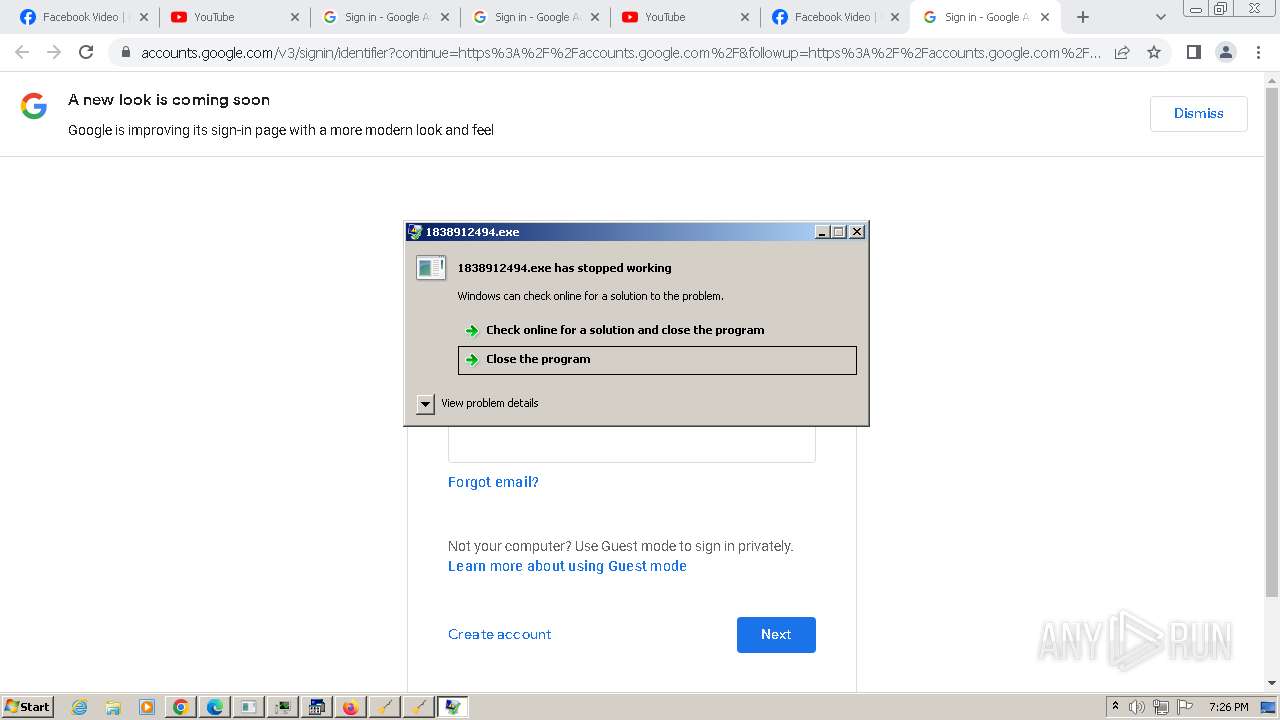Open Learn more about using Guest mode
The height and width of the screenshot is (720, 1280).
tap(567, 566)
